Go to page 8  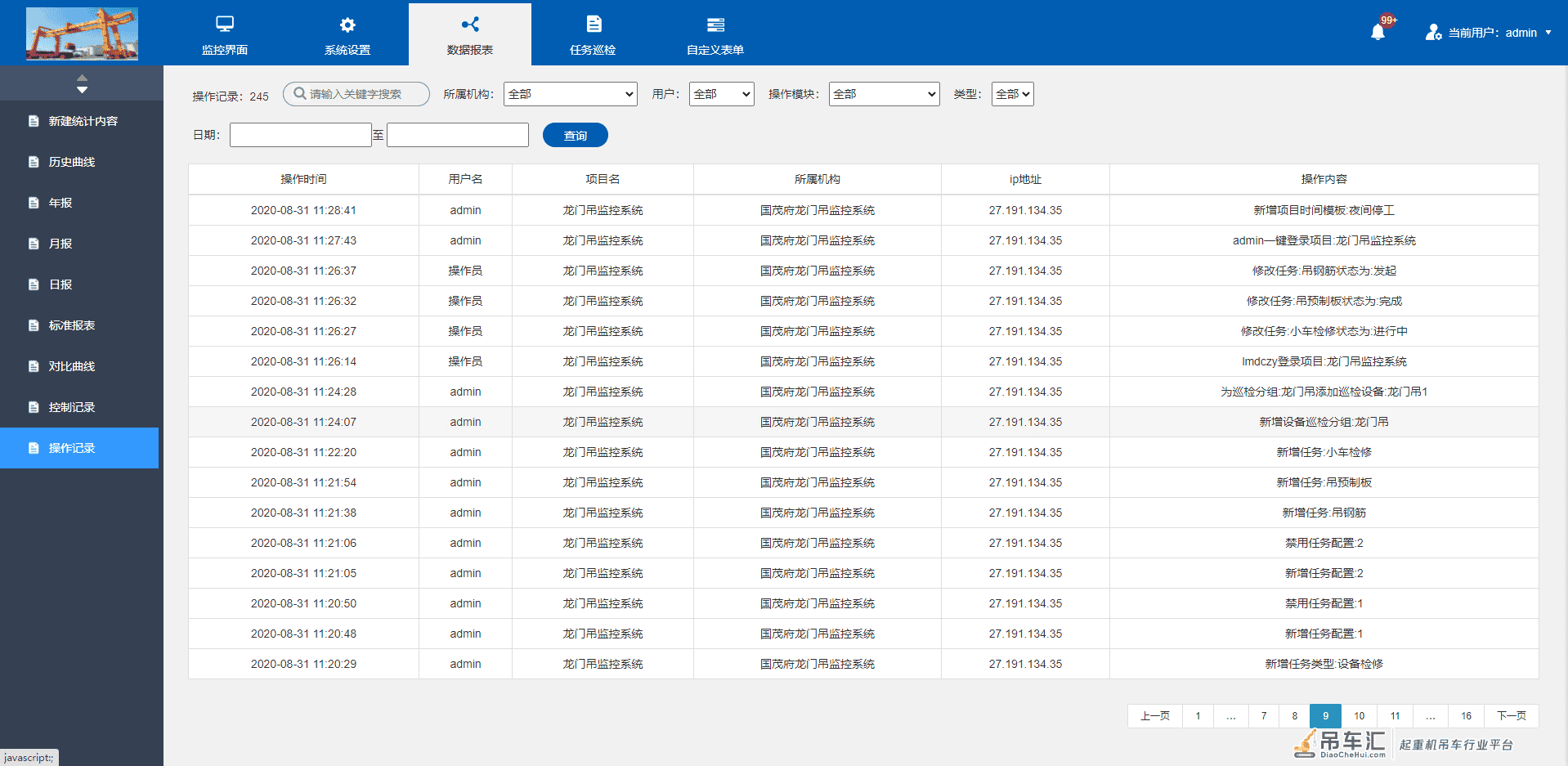(x=1295, y=716)
